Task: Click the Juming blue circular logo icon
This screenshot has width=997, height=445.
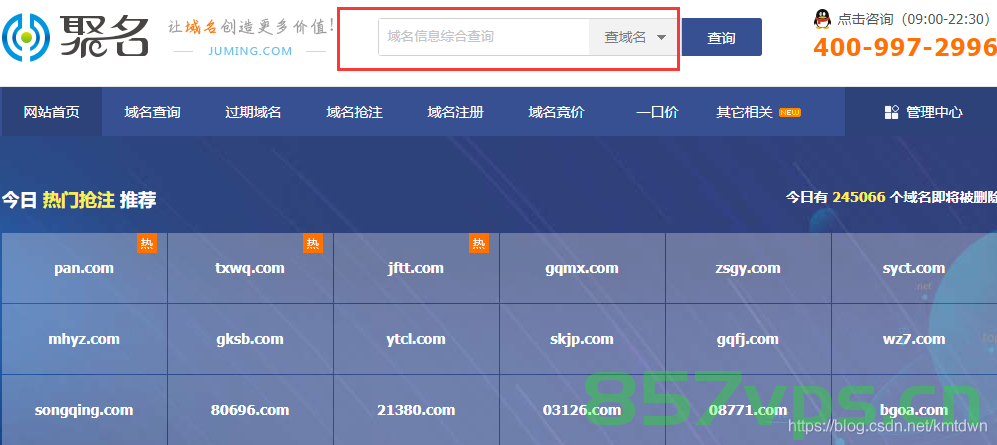Action: click(x=25, y=38)
